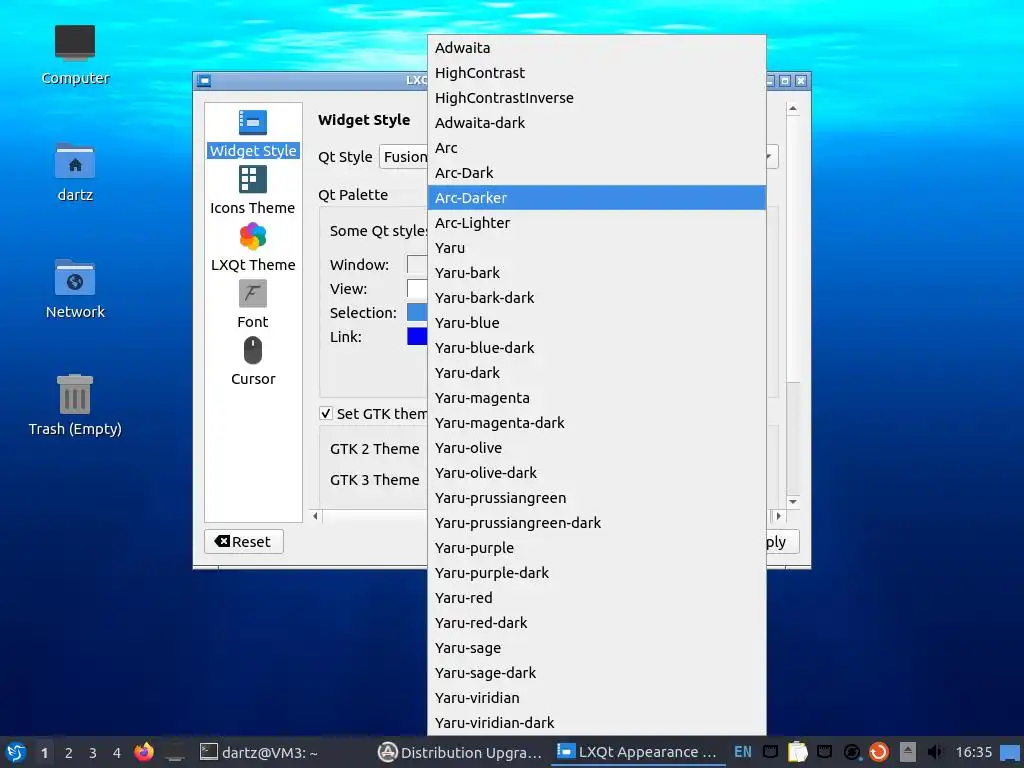Click the 16:35 clock
This screenshot has width=1024, height=768.
point(974,752)
